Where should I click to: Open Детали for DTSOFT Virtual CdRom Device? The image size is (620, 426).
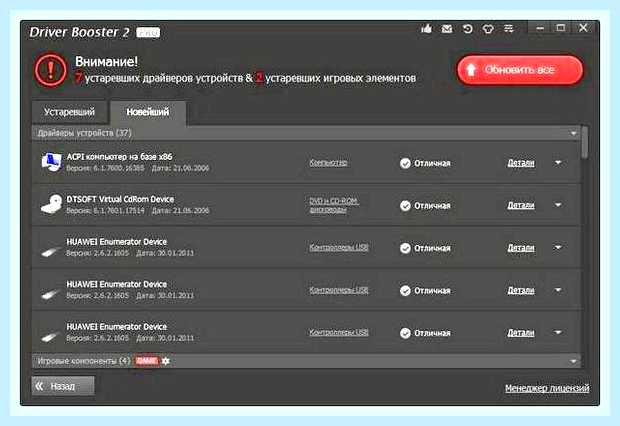pyautogui.click(x=521, y=205)
